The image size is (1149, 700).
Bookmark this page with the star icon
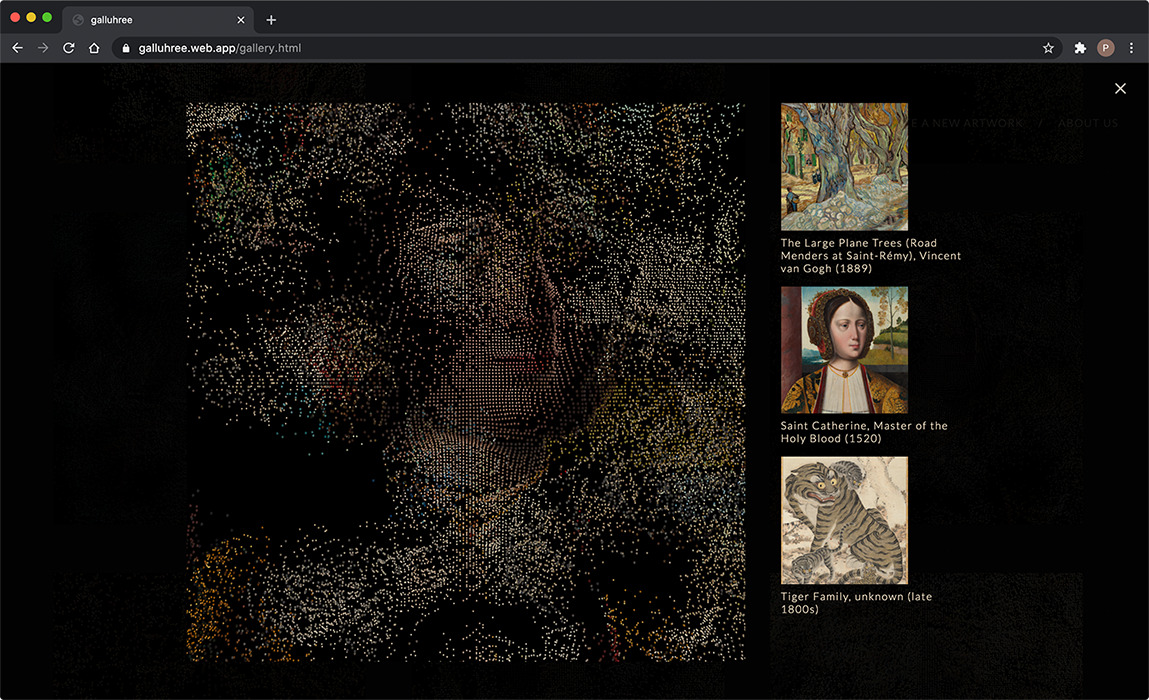click(1048, 48)
